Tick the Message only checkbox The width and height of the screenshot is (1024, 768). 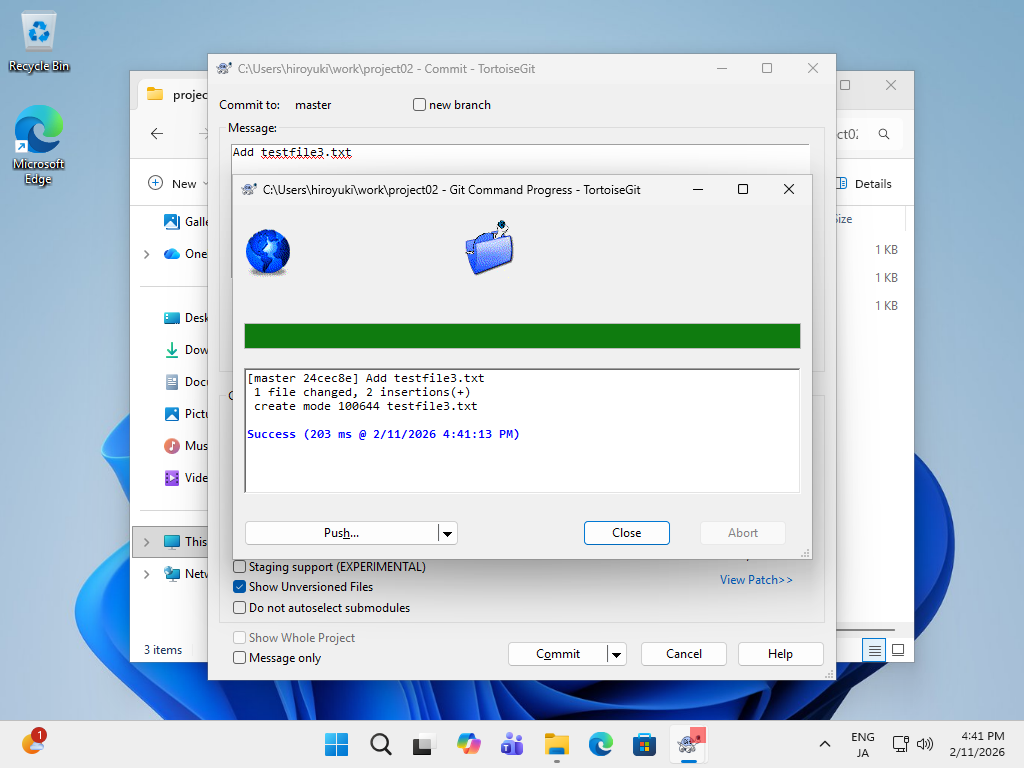click(240, 658)
